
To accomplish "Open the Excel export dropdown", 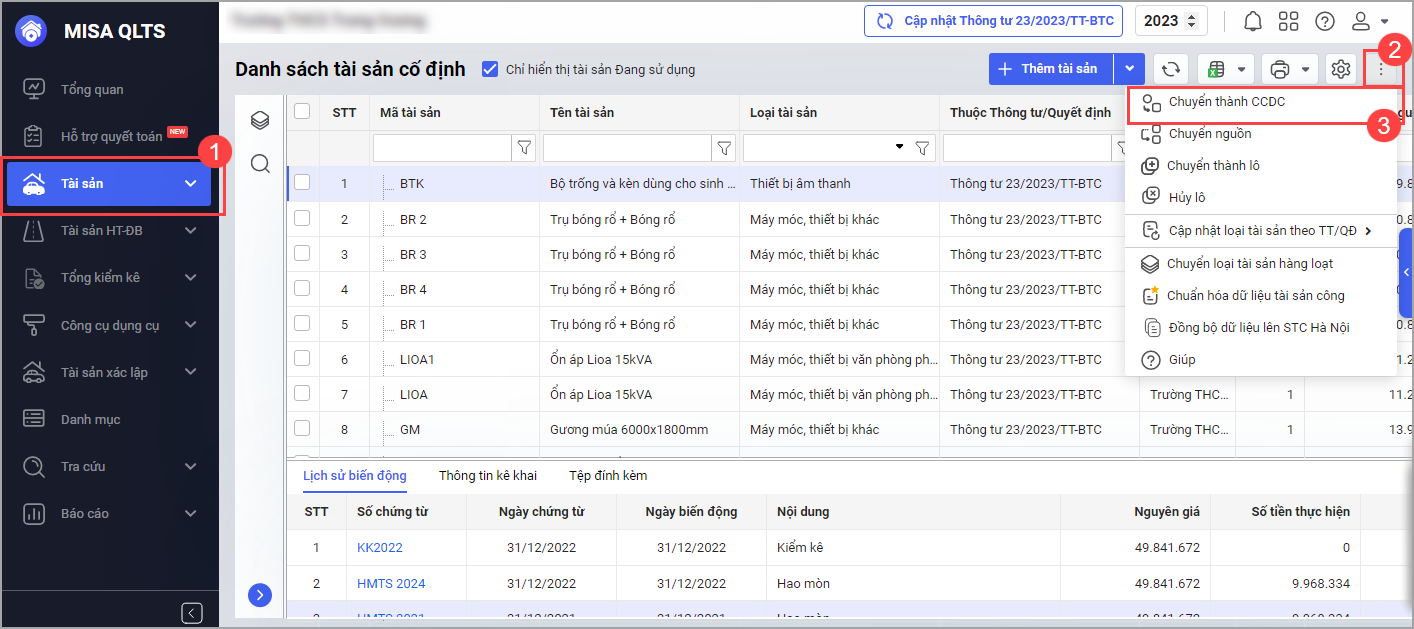I will pyautogui.click(x=1227, y=69).
